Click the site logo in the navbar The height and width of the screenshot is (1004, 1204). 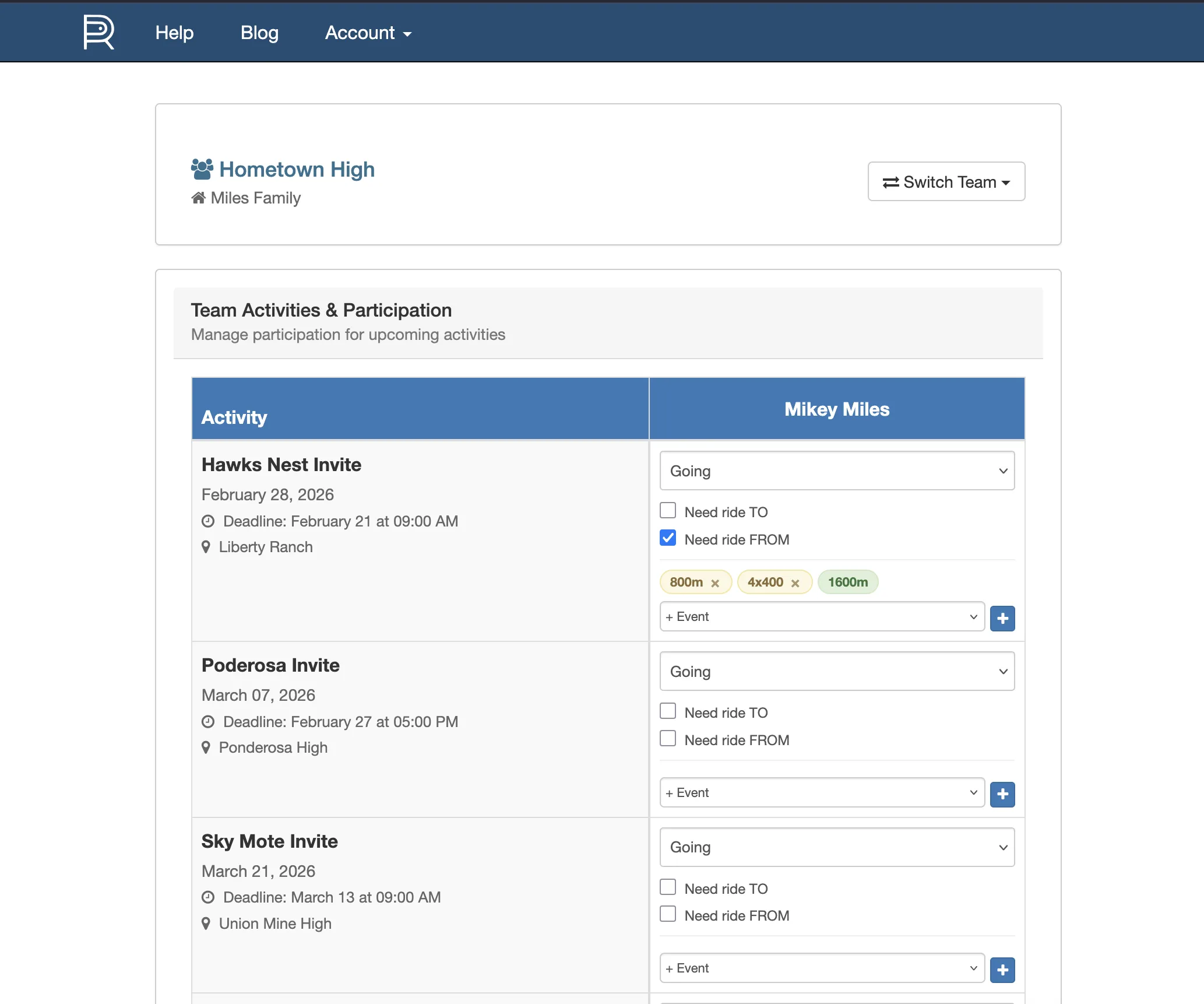point(98,32)
